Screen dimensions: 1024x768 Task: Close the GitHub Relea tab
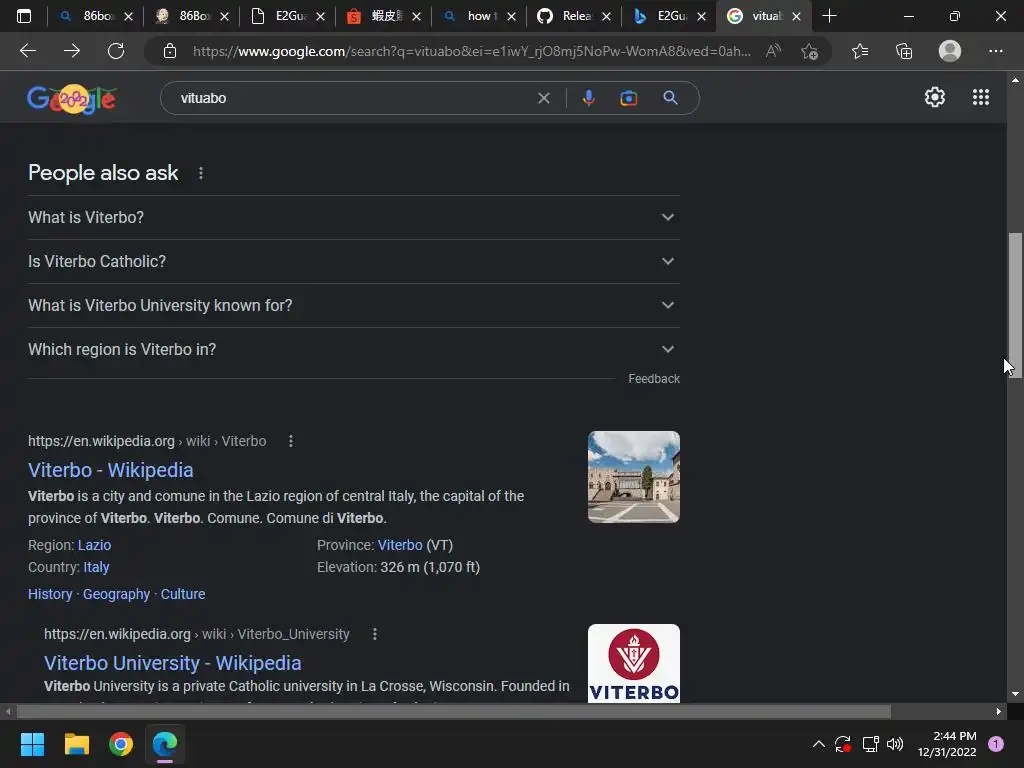[x=606, y=16]
